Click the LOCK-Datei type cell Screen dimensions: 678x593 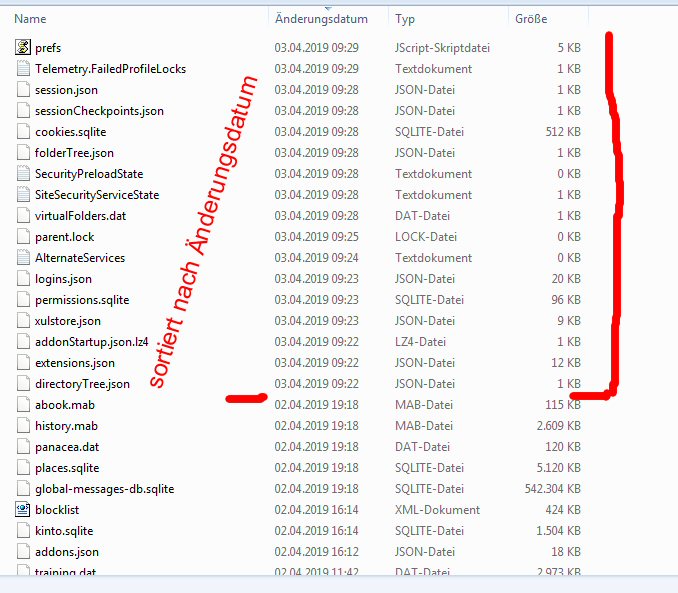point(426,237)
